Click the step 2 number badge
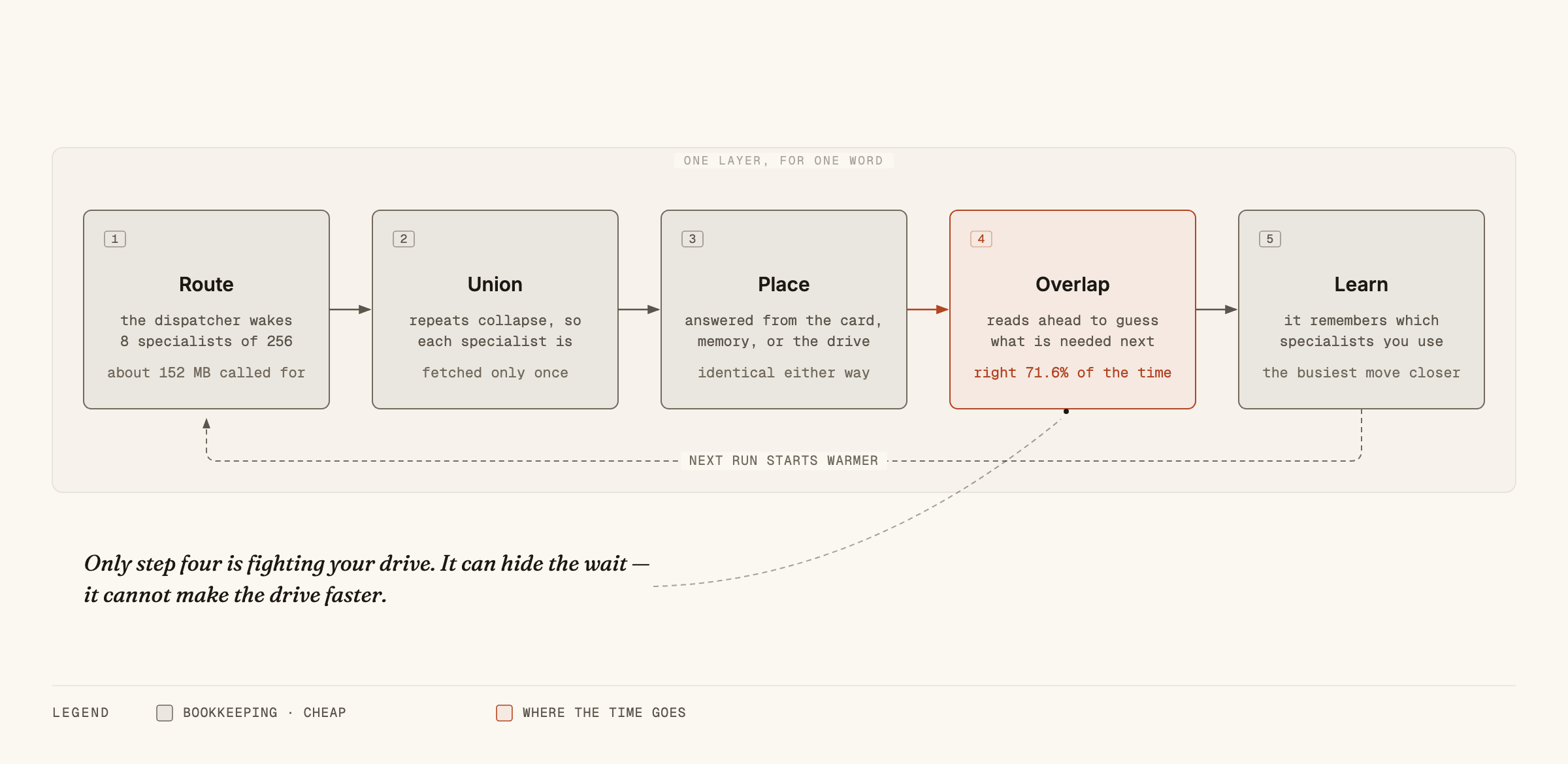 (x=404, y=239)
